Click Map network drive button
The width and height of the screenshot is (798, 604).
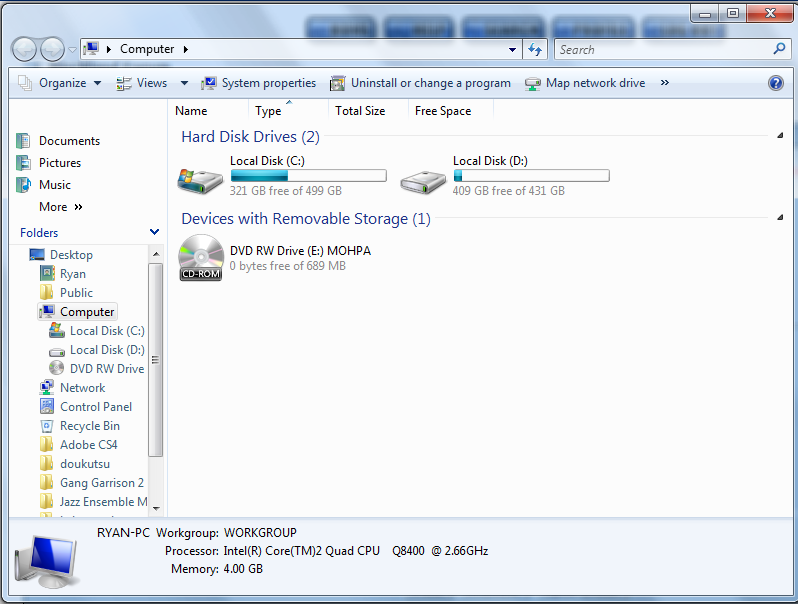[x=585, y=83]
